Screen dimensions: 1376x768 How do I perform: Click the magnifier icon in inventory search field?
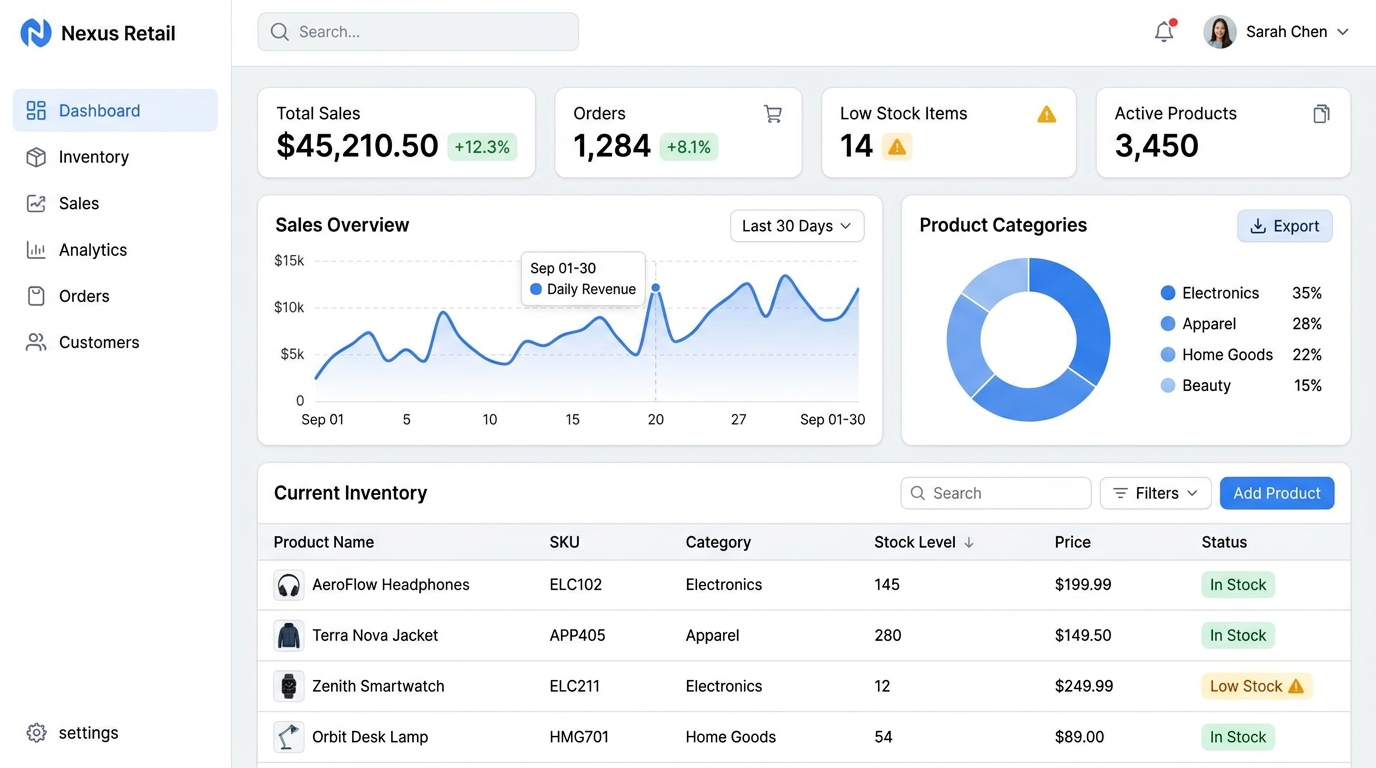tap(918, 493)
